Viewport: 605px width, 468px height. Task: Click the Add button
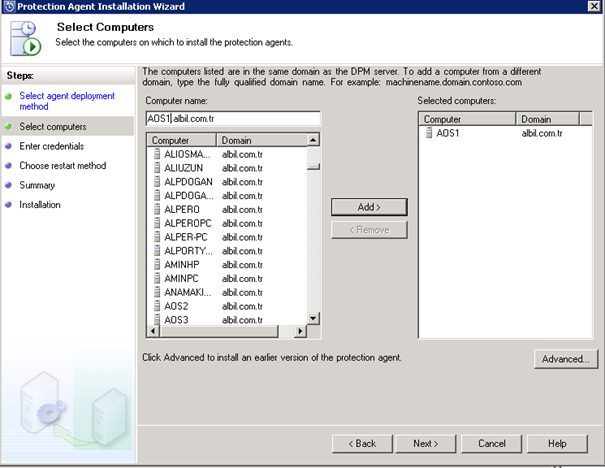coord(369,207)
